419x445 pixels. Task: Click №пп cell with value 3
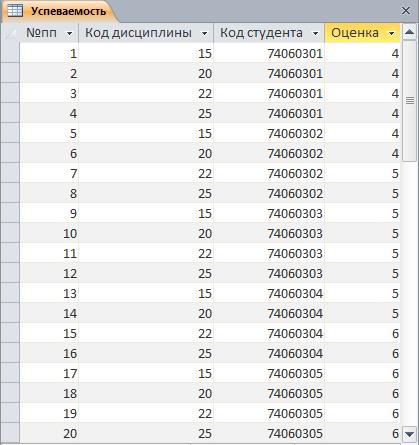pyautogui.click(x=49, y=93)
